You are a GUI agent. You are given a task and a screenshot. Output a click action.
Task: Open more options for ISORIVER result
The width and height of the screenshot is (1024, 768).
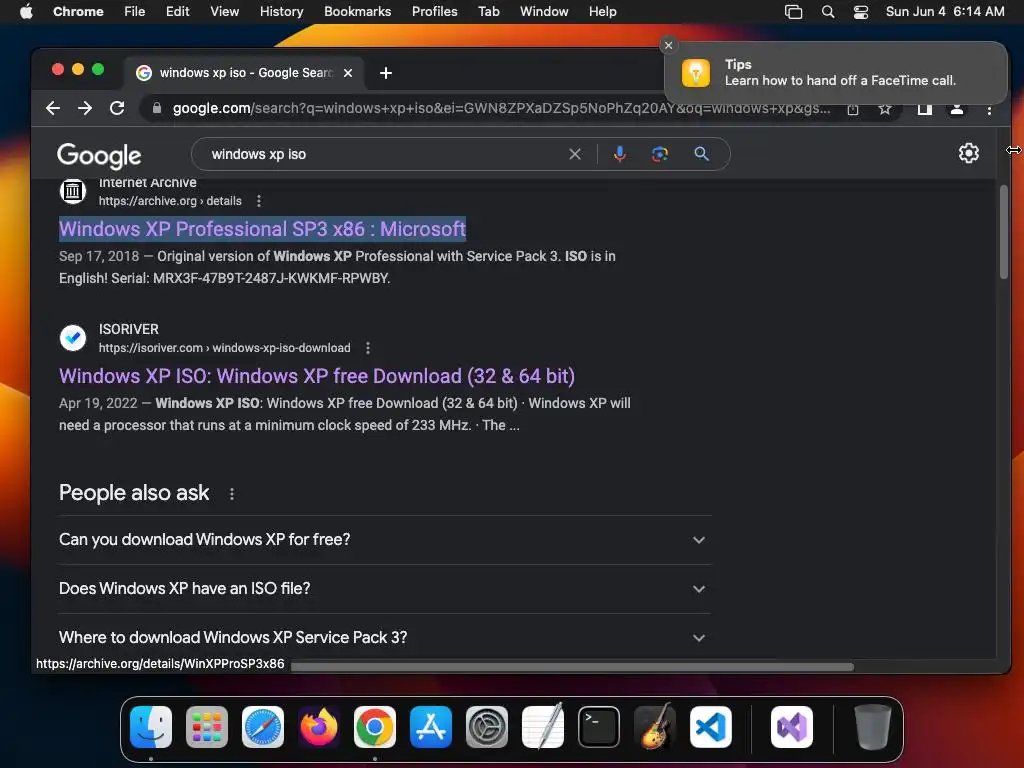tap(368, 348)
